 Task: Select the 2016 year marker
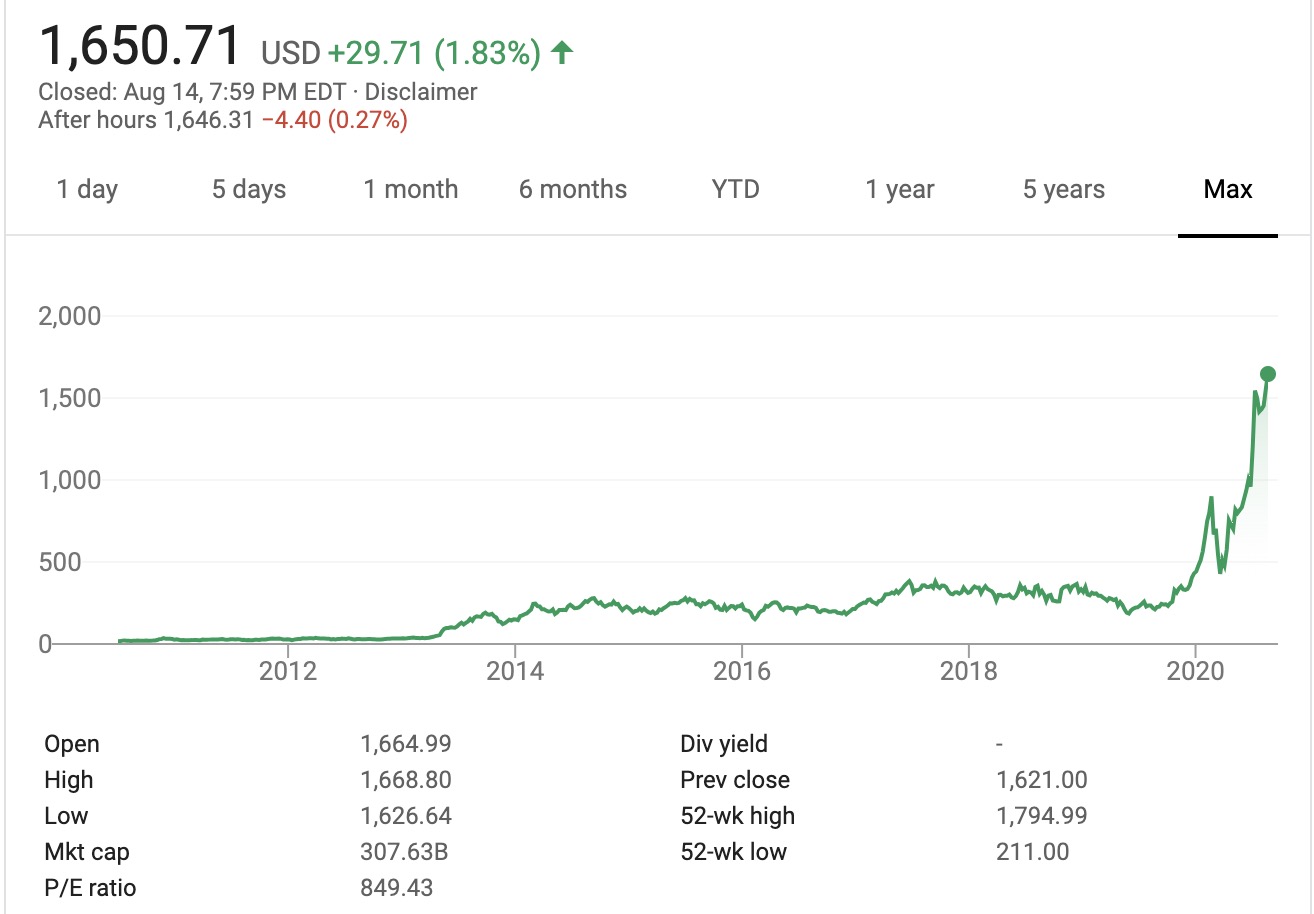(x=742, y=670)
